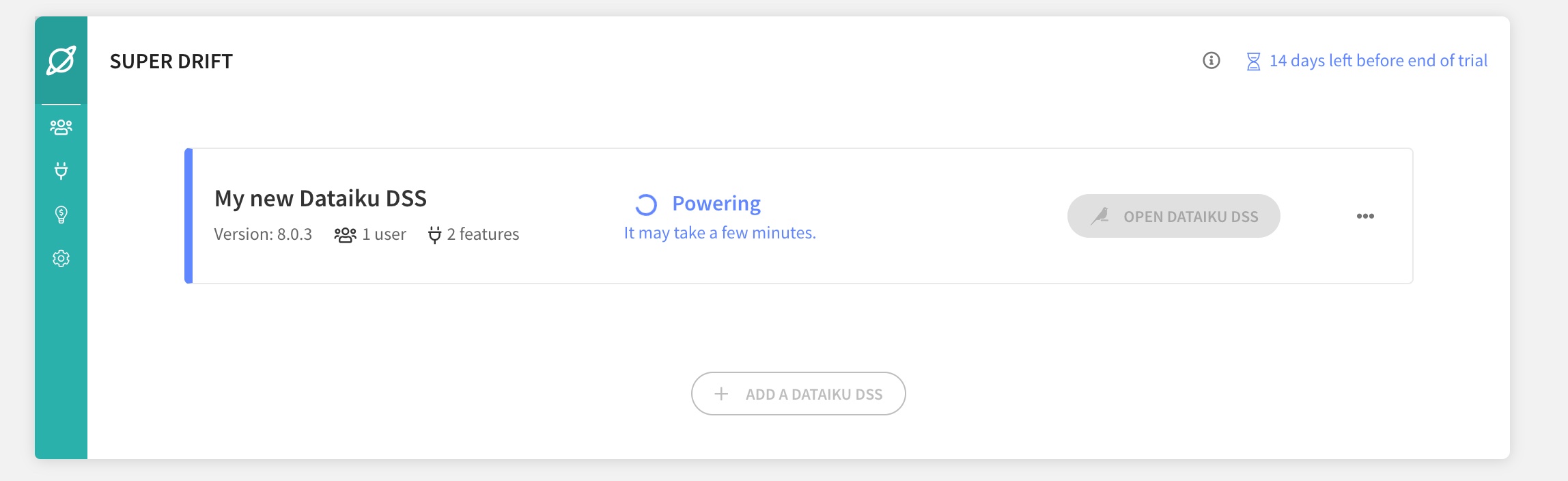Image resolution: width=1568 pixels, height=481 pixels.
Task: Click the info circle icon
Action: point(1211,61)
